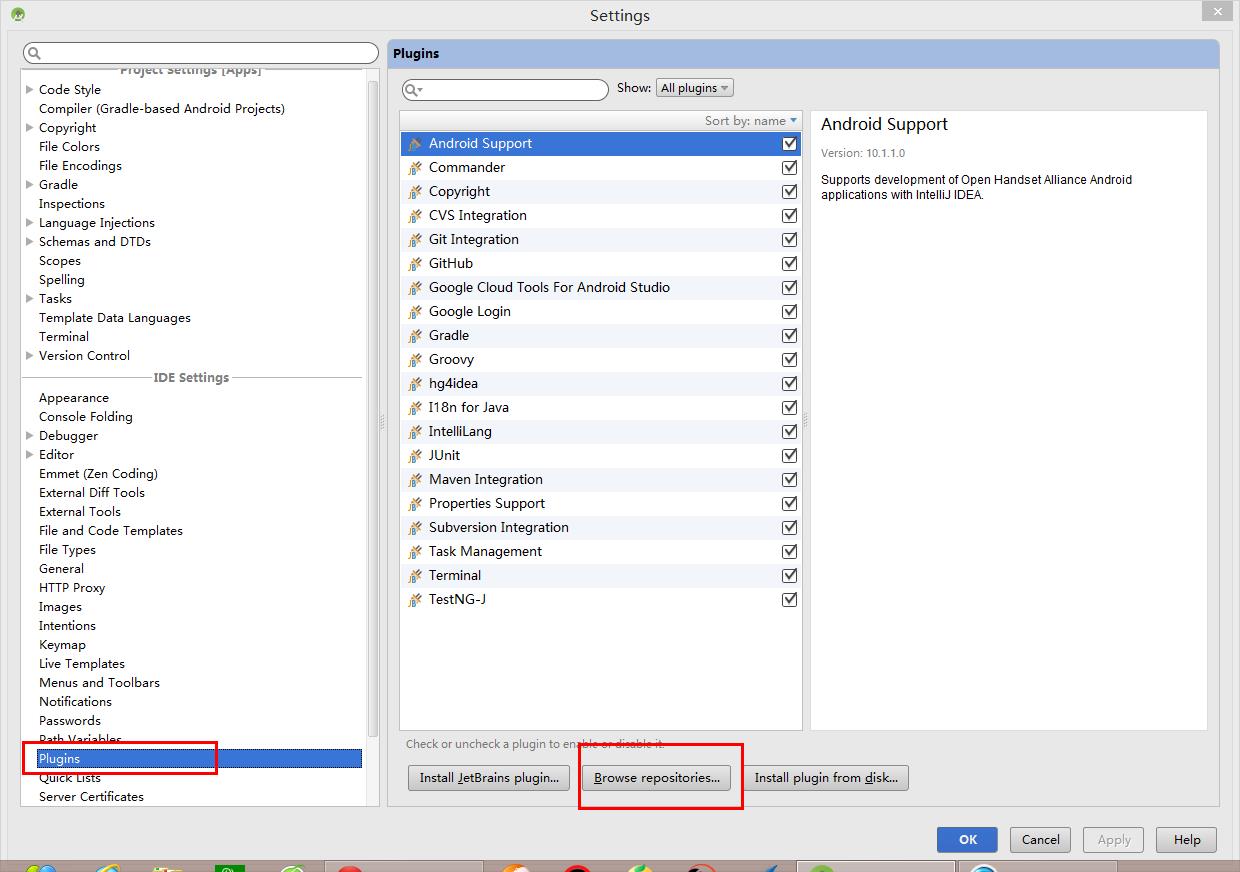Click the Properties Support plugin icon
This screenshot has width=1240, height=872.
(415, 504)
